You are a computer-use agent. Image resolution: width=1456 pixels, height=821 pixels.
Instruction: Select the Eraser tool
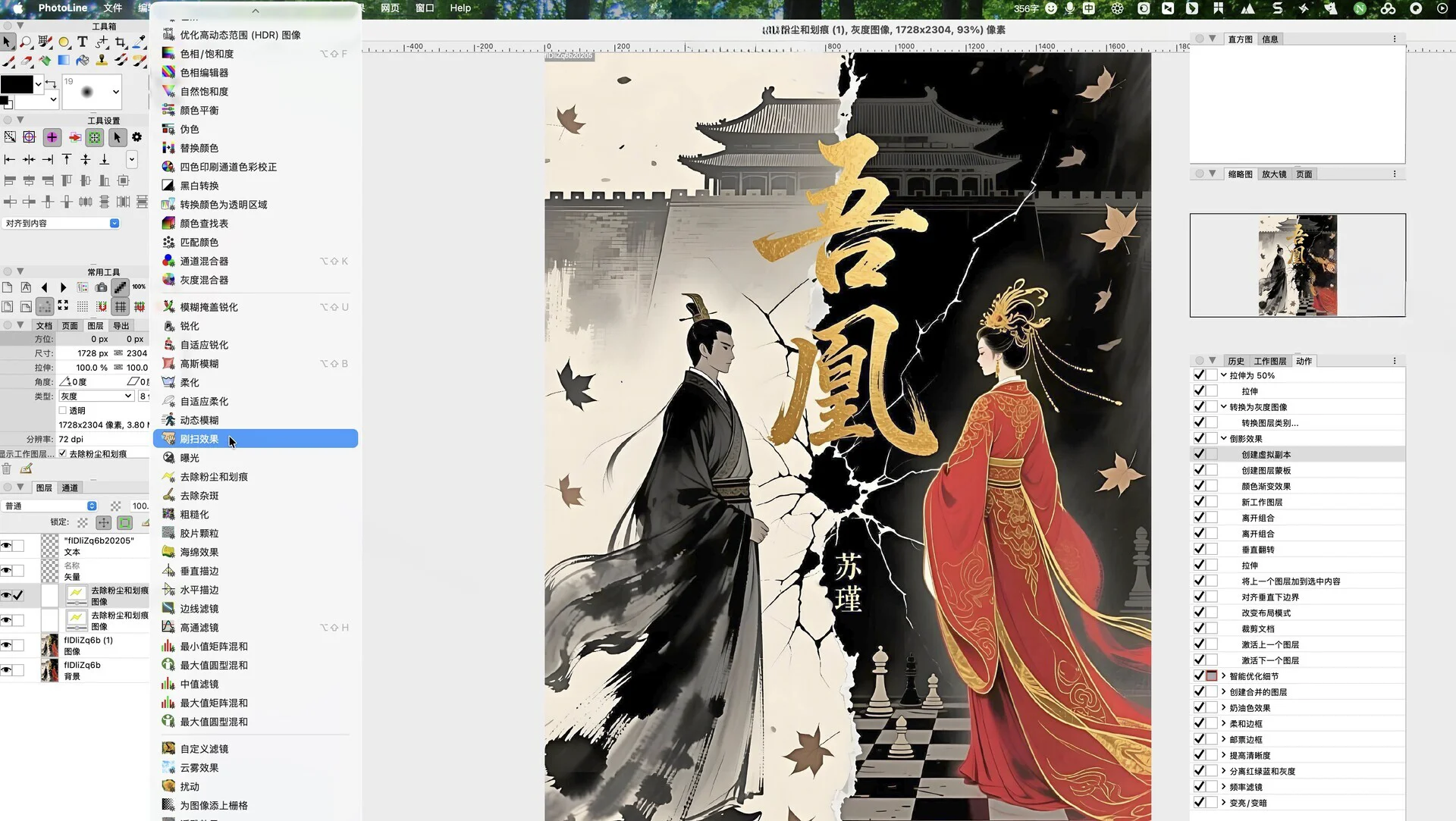click(27, 61)
